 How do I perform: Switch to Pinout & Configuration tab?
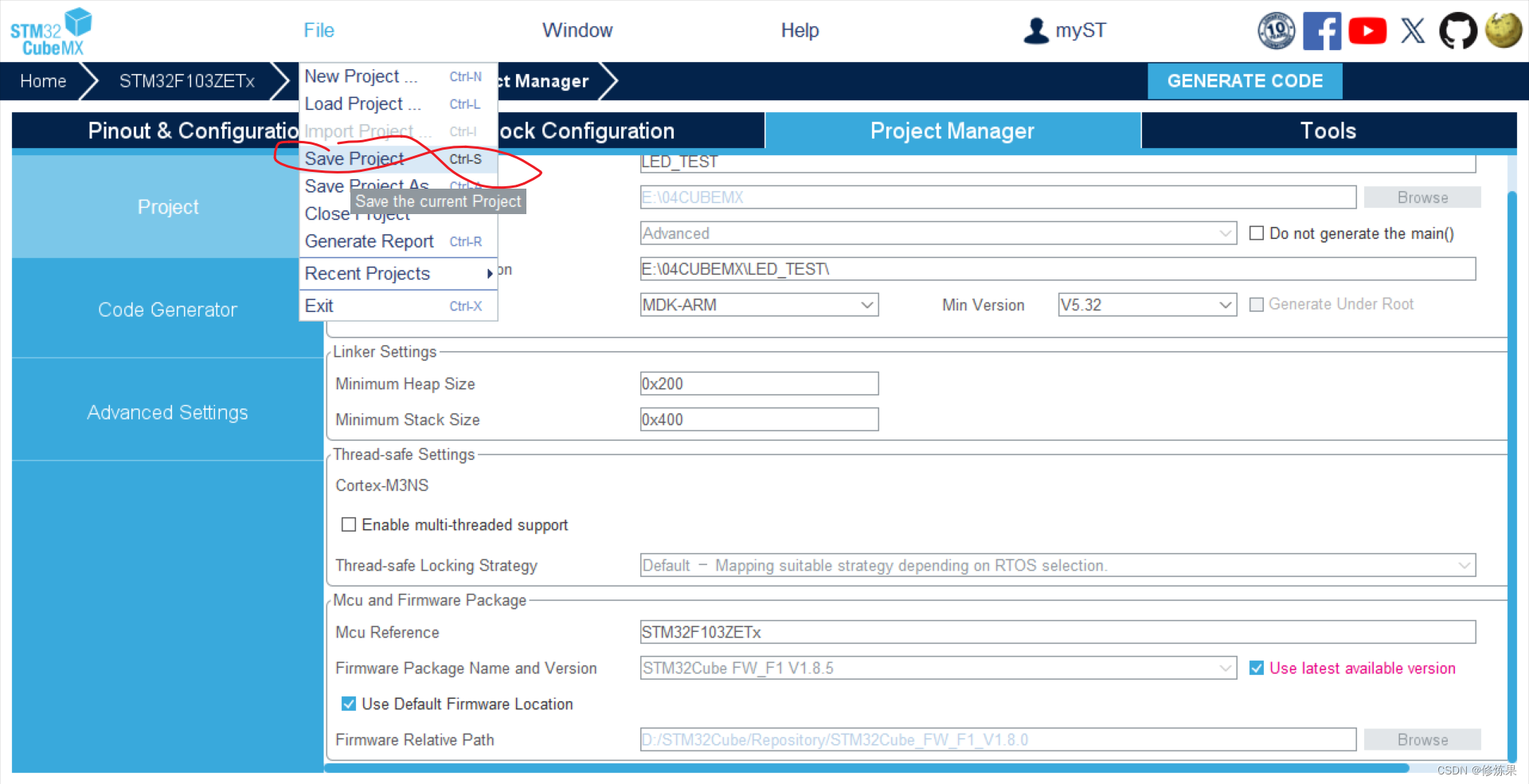point(155,131)
